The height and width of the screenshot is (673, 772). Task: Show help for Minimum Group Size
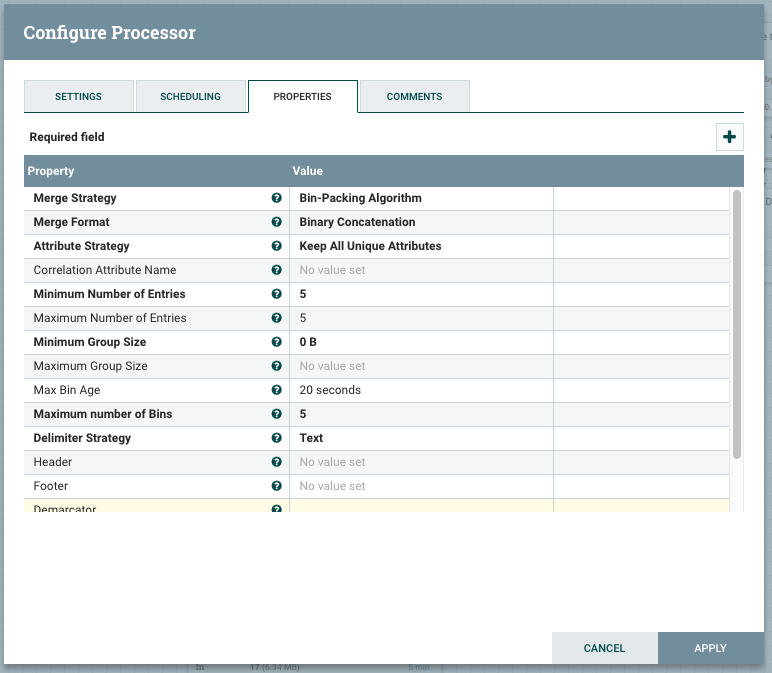coord(276,342)
